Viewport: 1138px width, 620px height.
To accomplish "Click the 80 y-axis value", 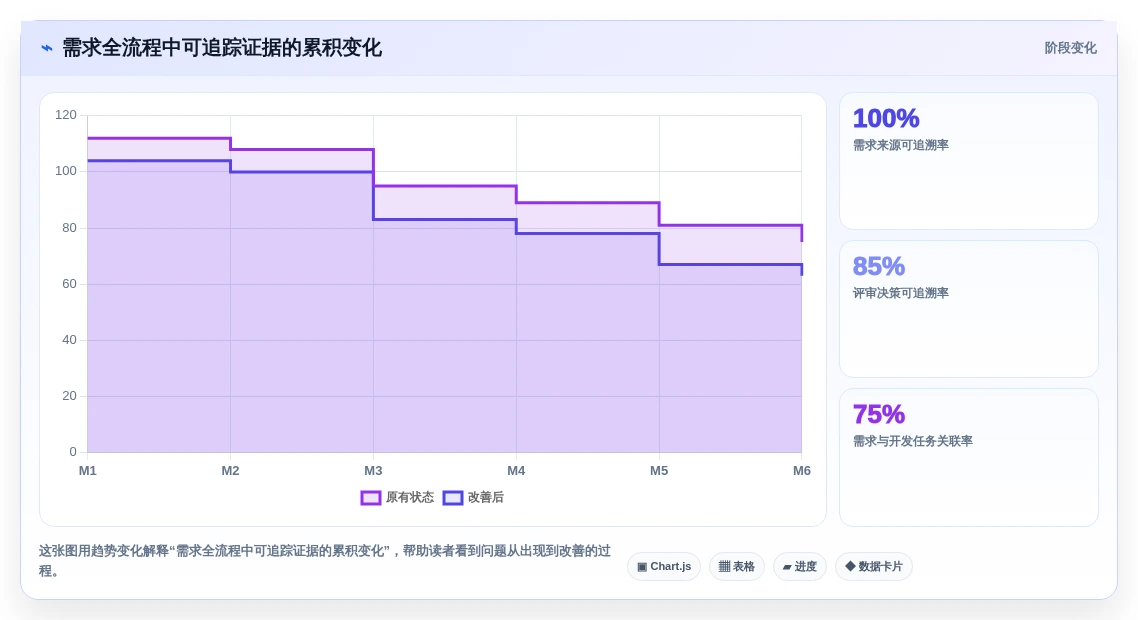I will click(69, 227).
